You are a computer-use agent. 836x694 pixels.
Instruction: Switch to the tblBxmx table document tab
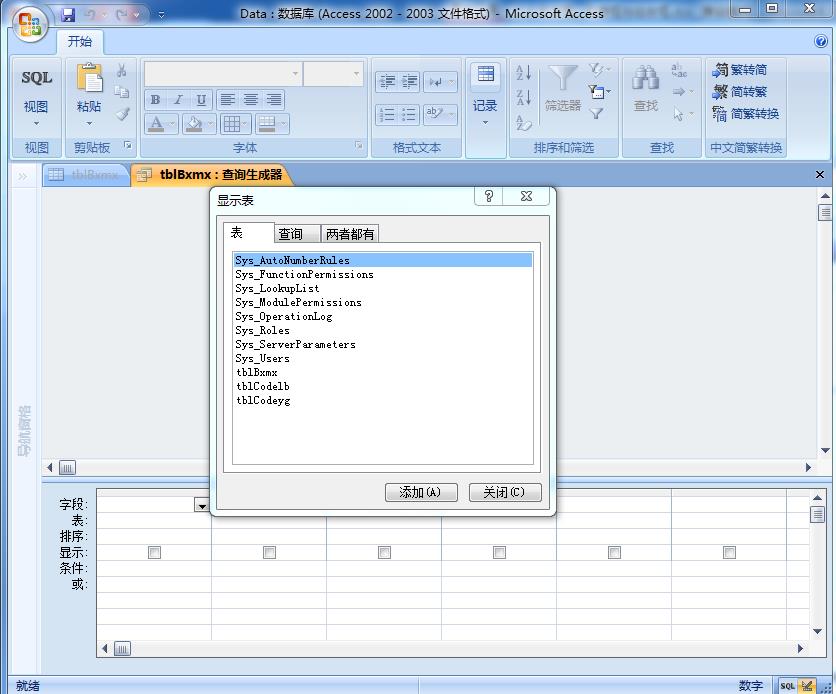[85, 174]
